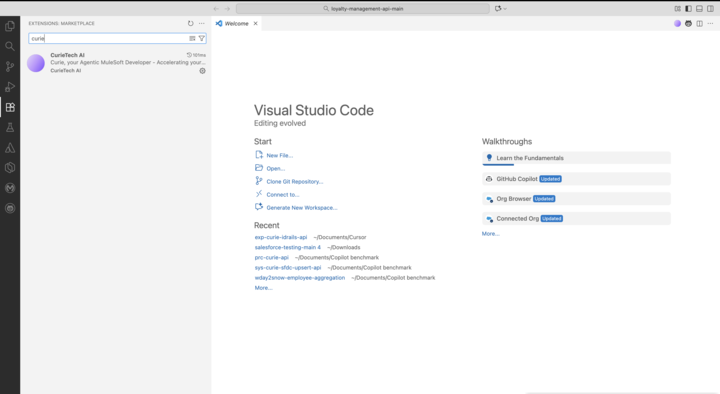This screenshot has height=394, width=720.
Task: Click the Copilot face icon in editor toolbar
Action: tap(688, 23)
